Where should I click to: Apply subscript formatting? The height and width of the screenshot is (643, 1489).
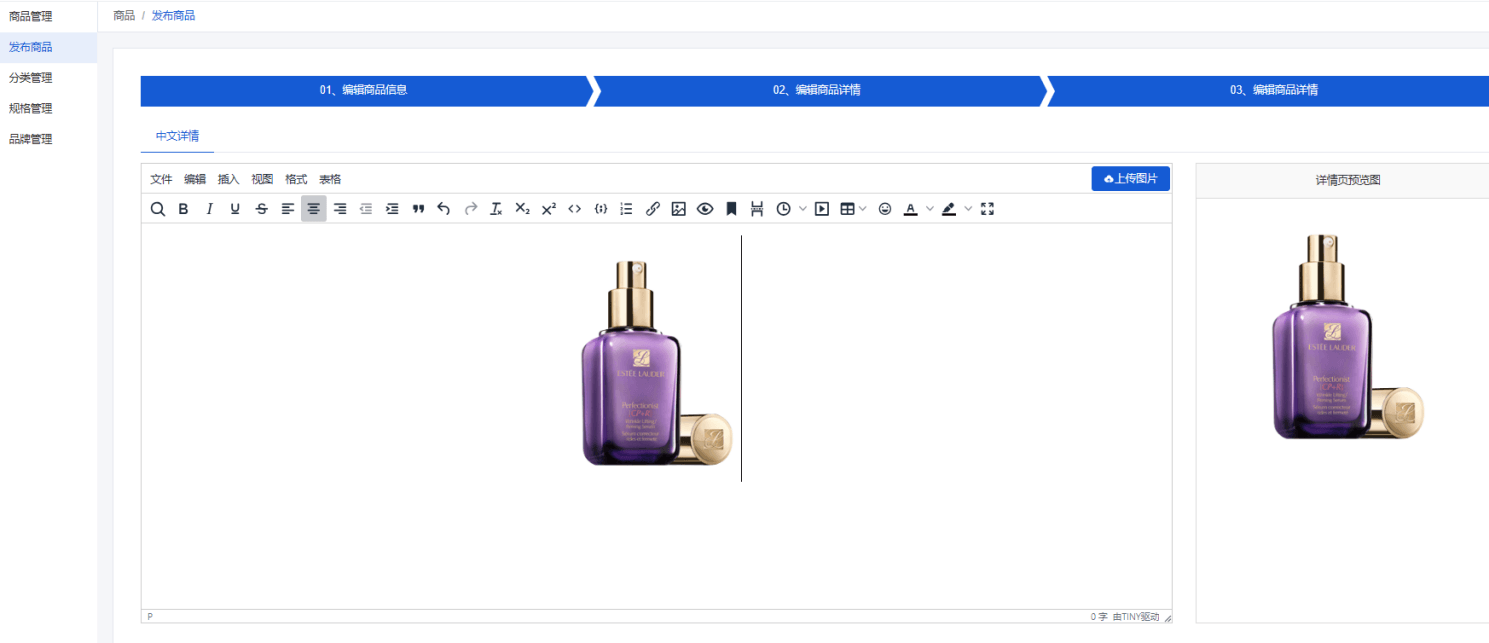(x=522, y=209)
